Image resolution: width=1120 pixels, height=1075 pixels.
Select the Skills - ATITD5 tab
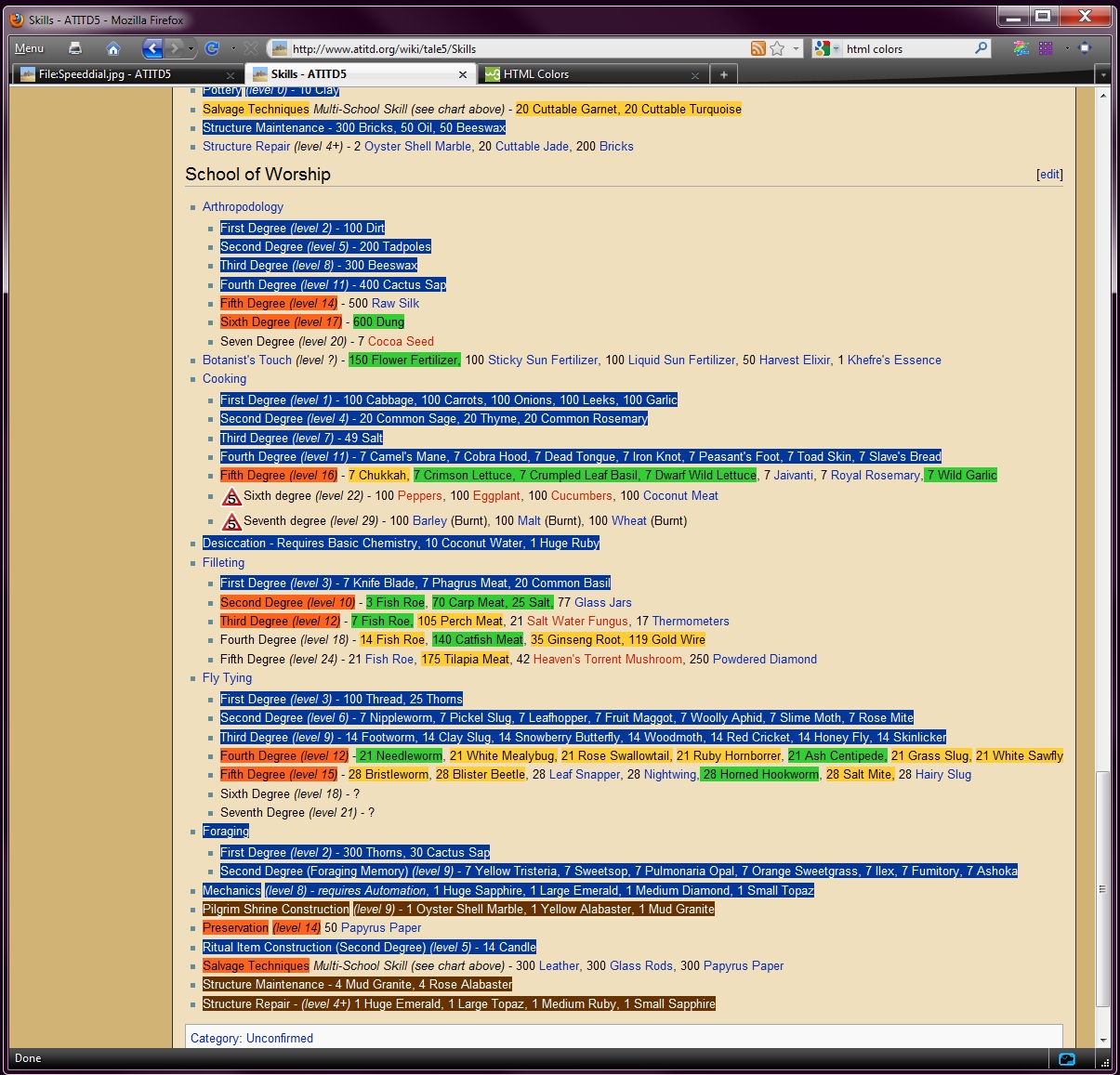coord(360,74)
